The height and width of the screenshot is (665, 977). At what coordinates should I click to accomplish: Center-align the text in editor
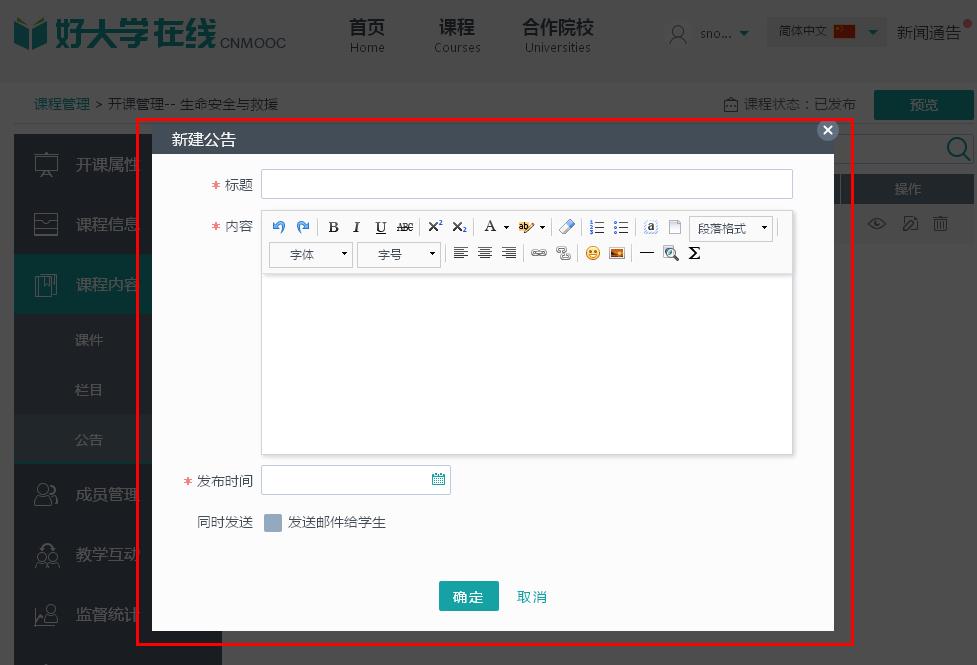tap(485, 253)
